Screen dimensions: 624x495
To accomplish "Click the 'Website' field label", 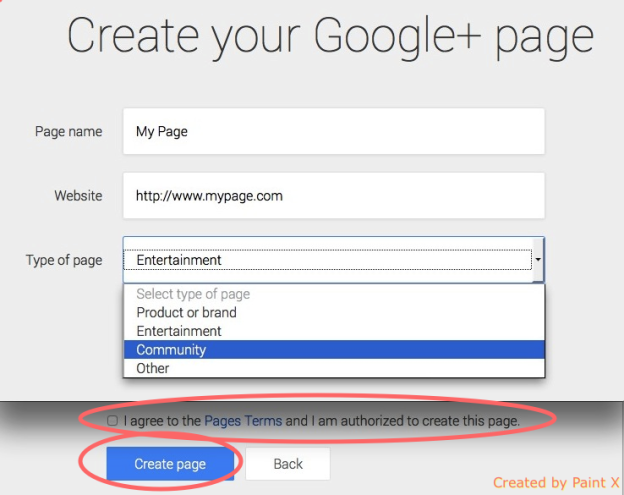I will [78, 196].
